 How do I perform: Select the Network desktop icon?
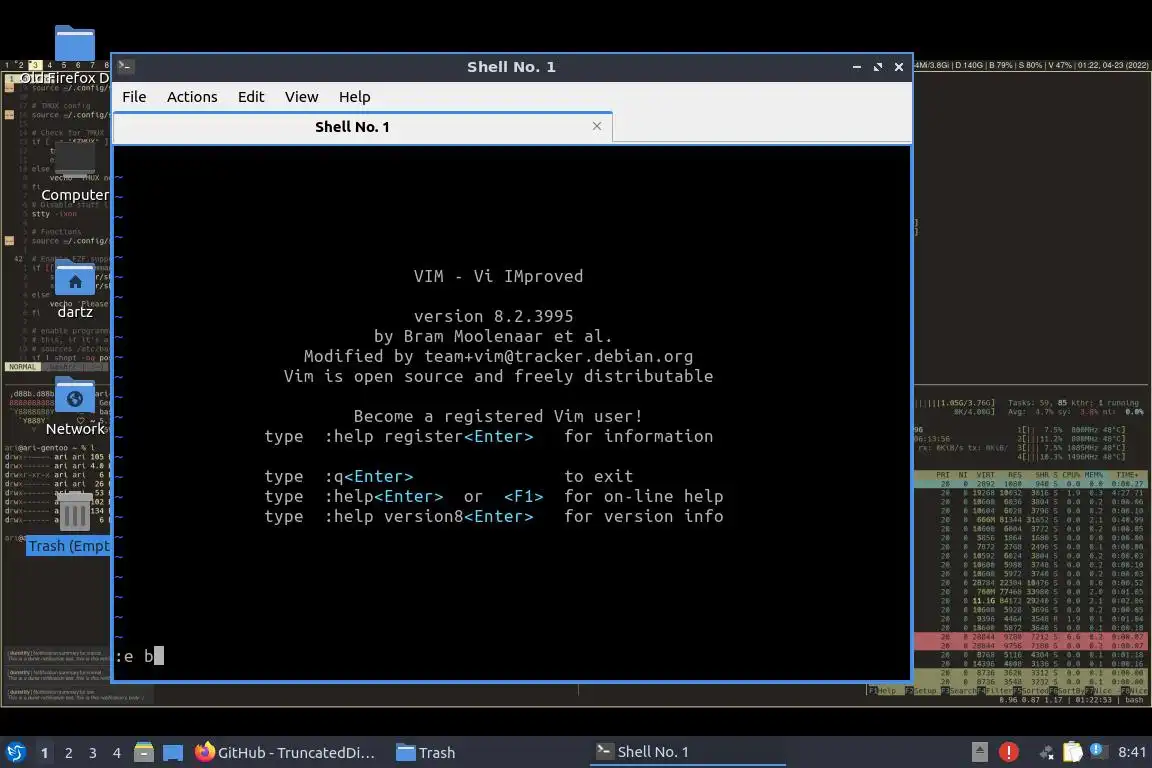(x=74, y=406)
